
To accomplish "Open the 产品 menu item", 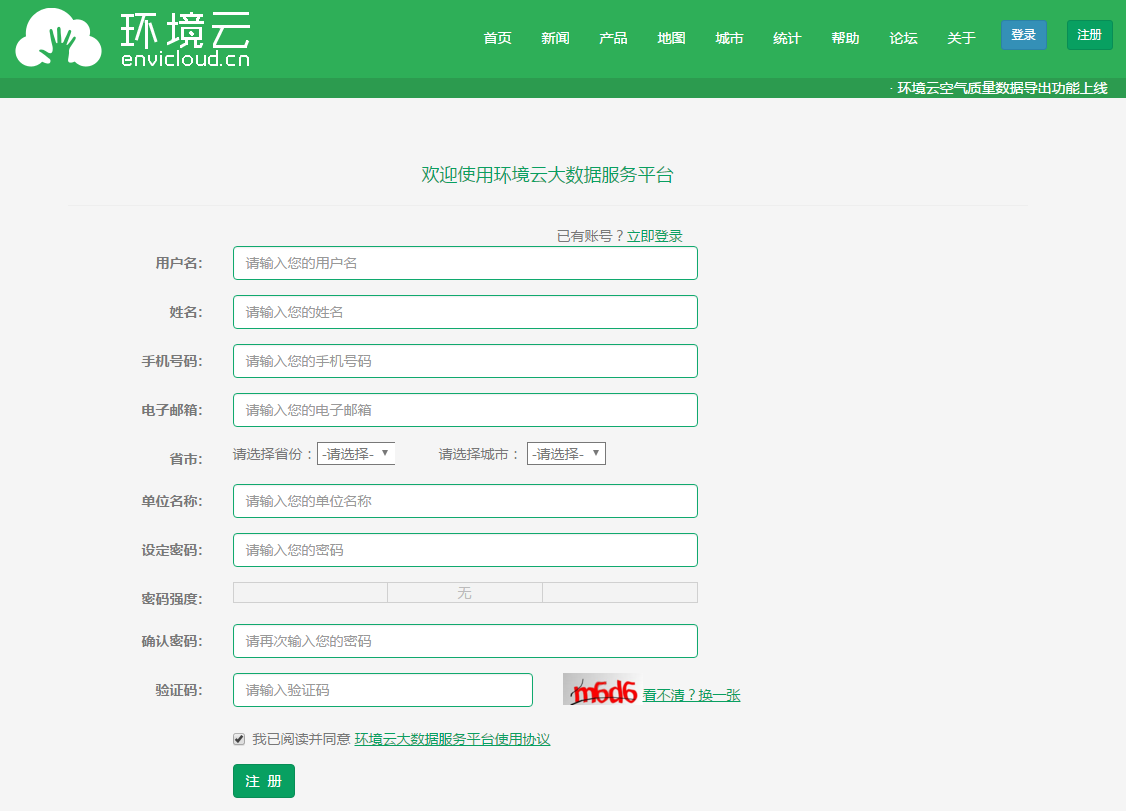I will click(x=613, y=38).
